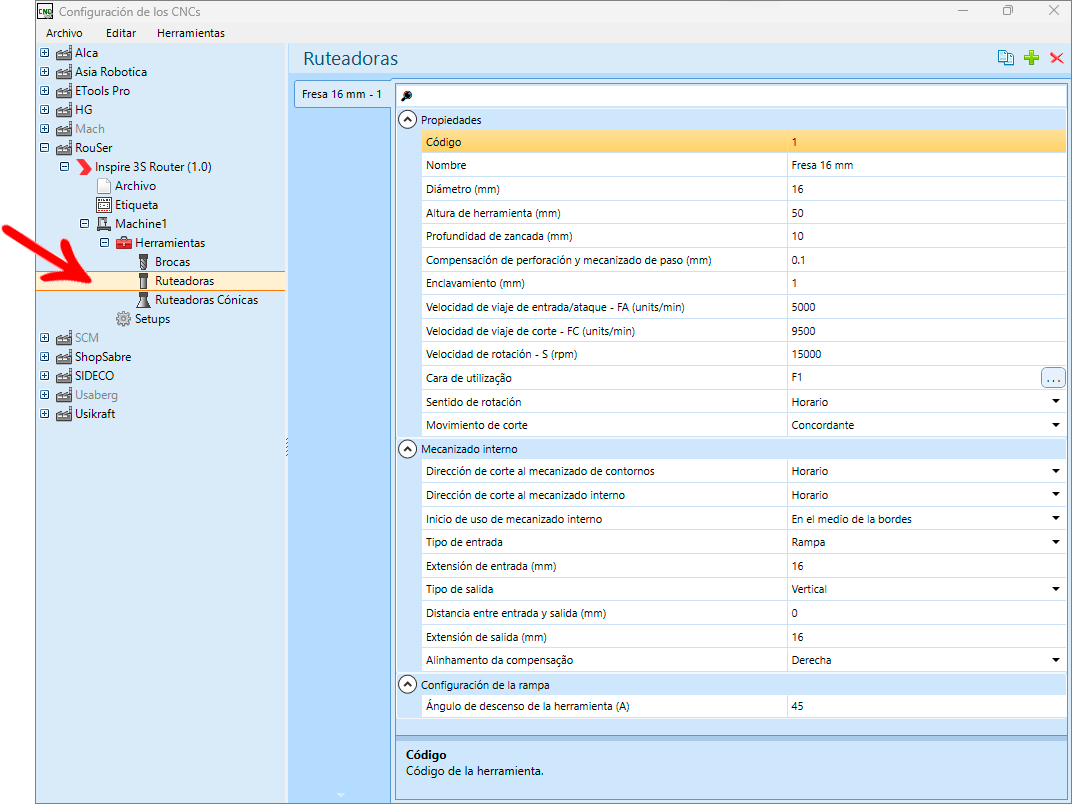
Task: Click the red Inspire 3S Router arrow icon
Action: click(84, 167)
